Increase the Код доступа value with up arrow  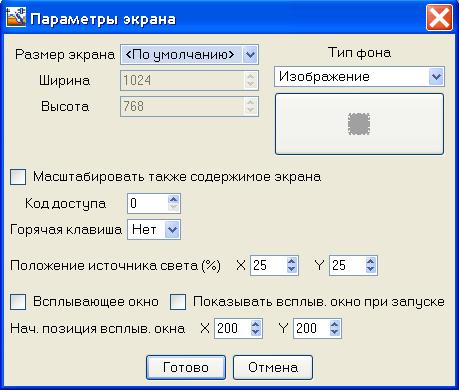[x=173, y=199]
